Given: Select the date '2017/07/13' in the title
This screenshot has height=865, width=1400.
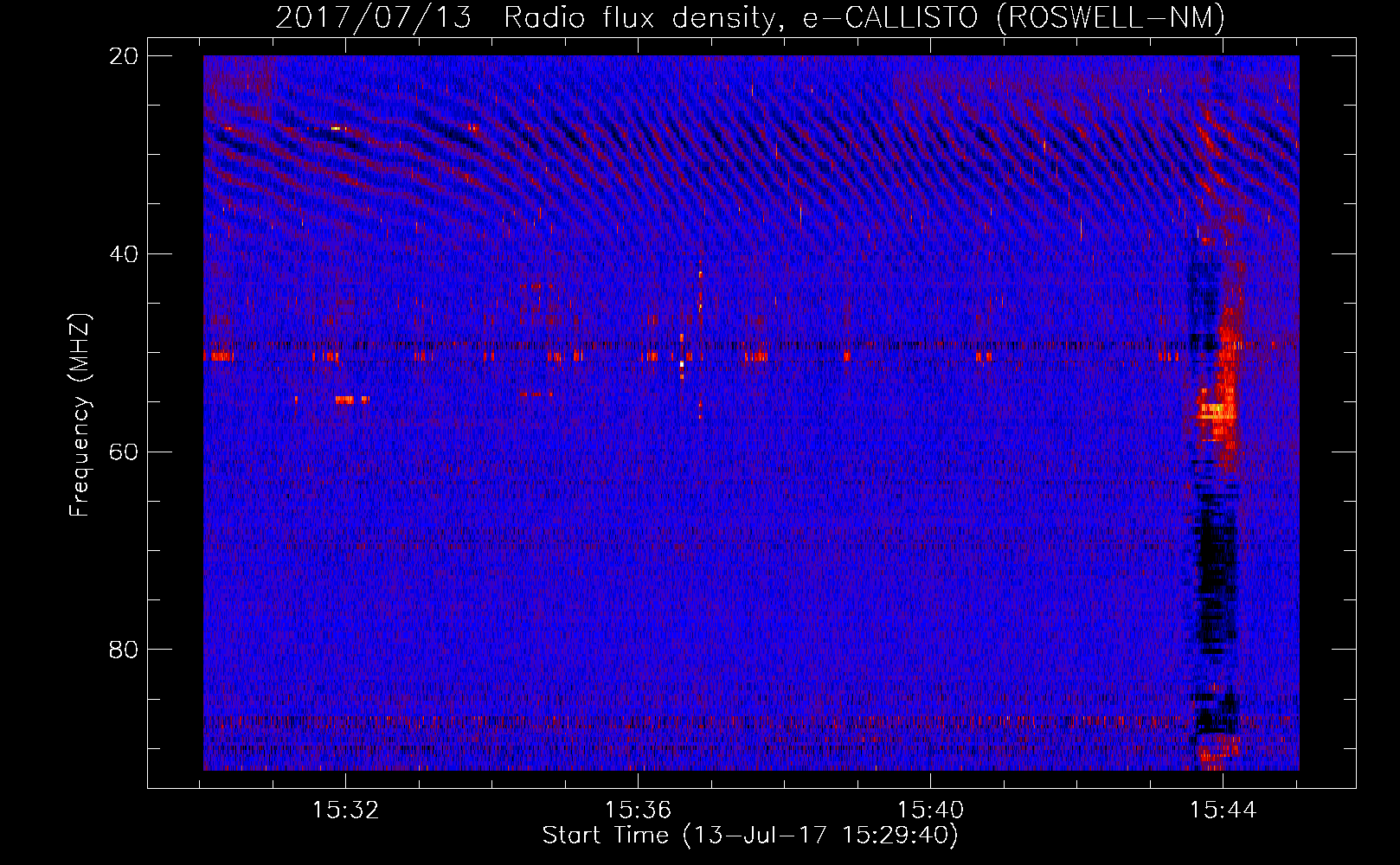Looking at the screenshot, I should 374,17.
